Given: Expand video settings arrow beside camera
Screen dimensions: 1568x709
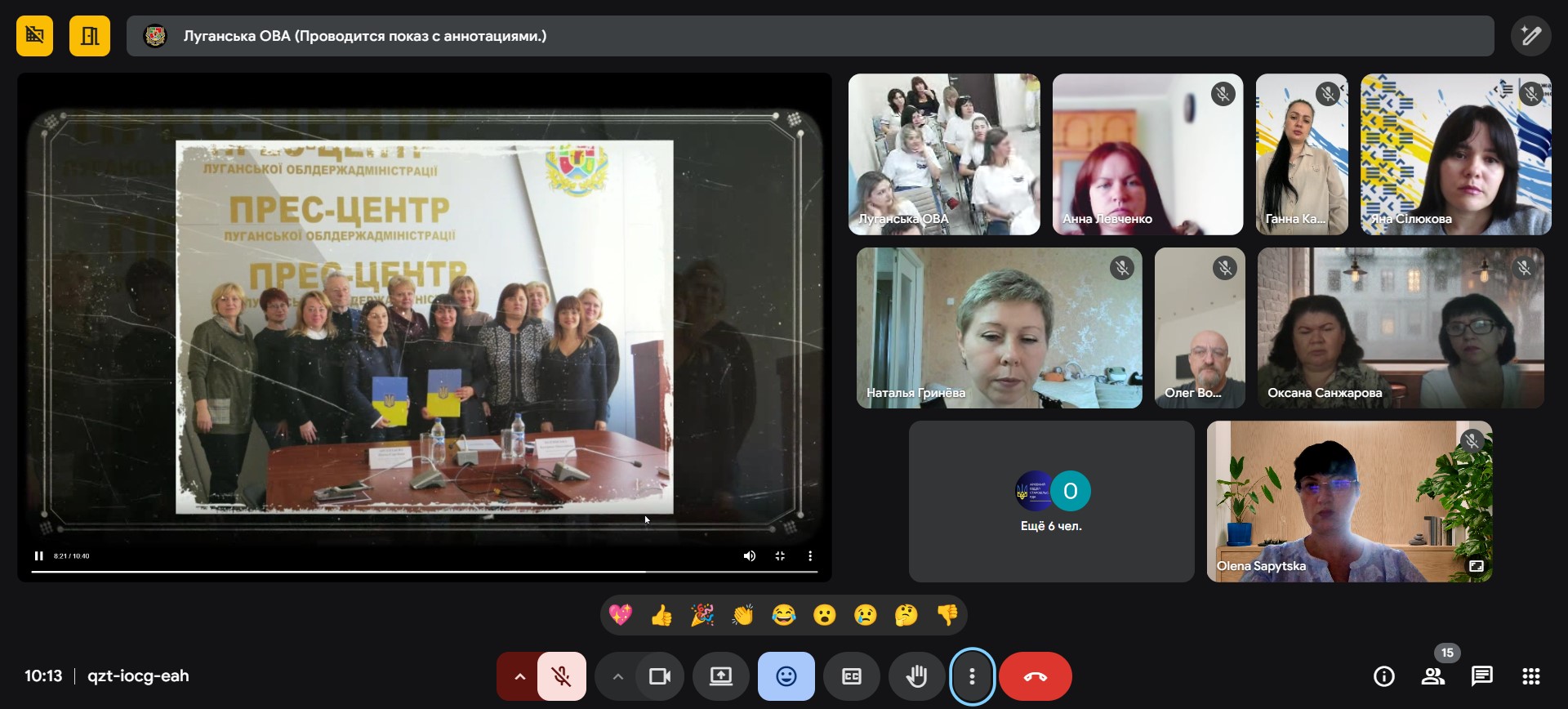Looking at the screenshot, I should click(617, 676).
